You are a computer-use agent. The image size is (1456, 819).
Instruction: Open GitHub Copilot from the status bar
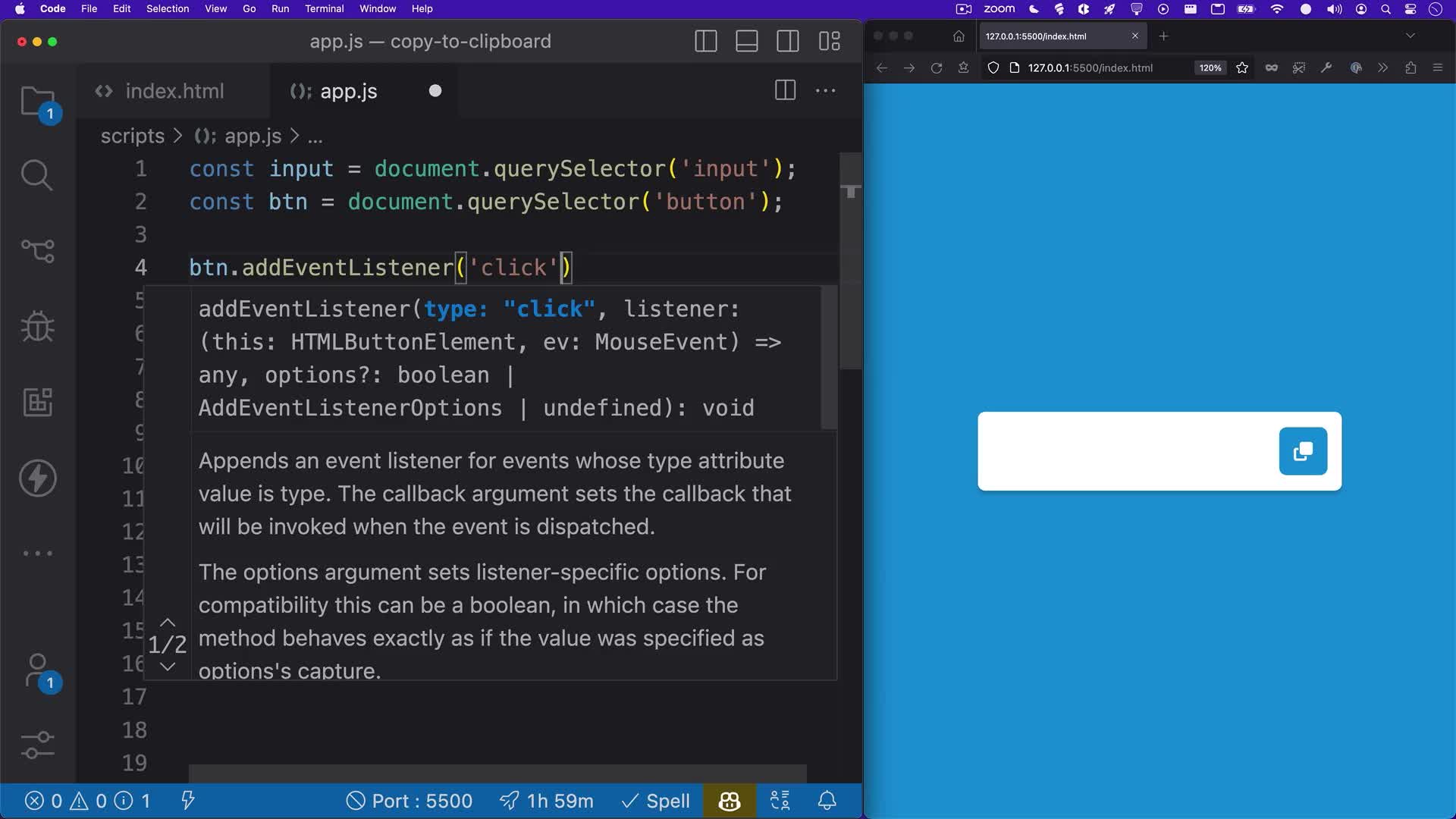pos(728,800)
